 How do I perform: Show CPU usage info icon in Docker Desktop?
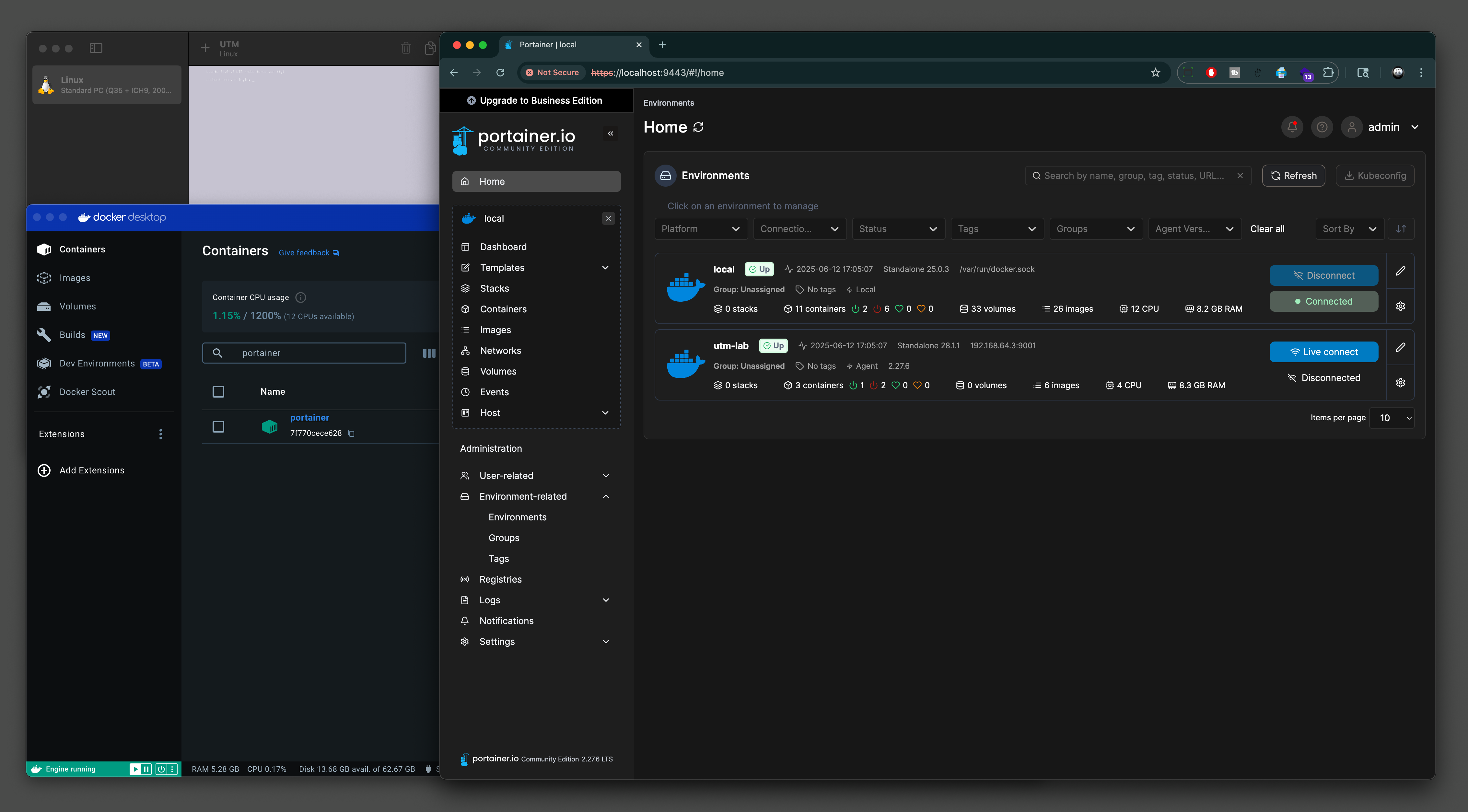click(301, 297)
